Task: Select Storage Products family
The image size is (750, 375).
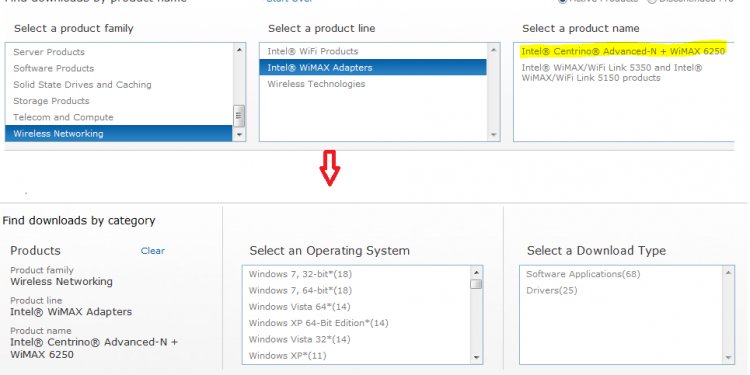Action: 119,100
